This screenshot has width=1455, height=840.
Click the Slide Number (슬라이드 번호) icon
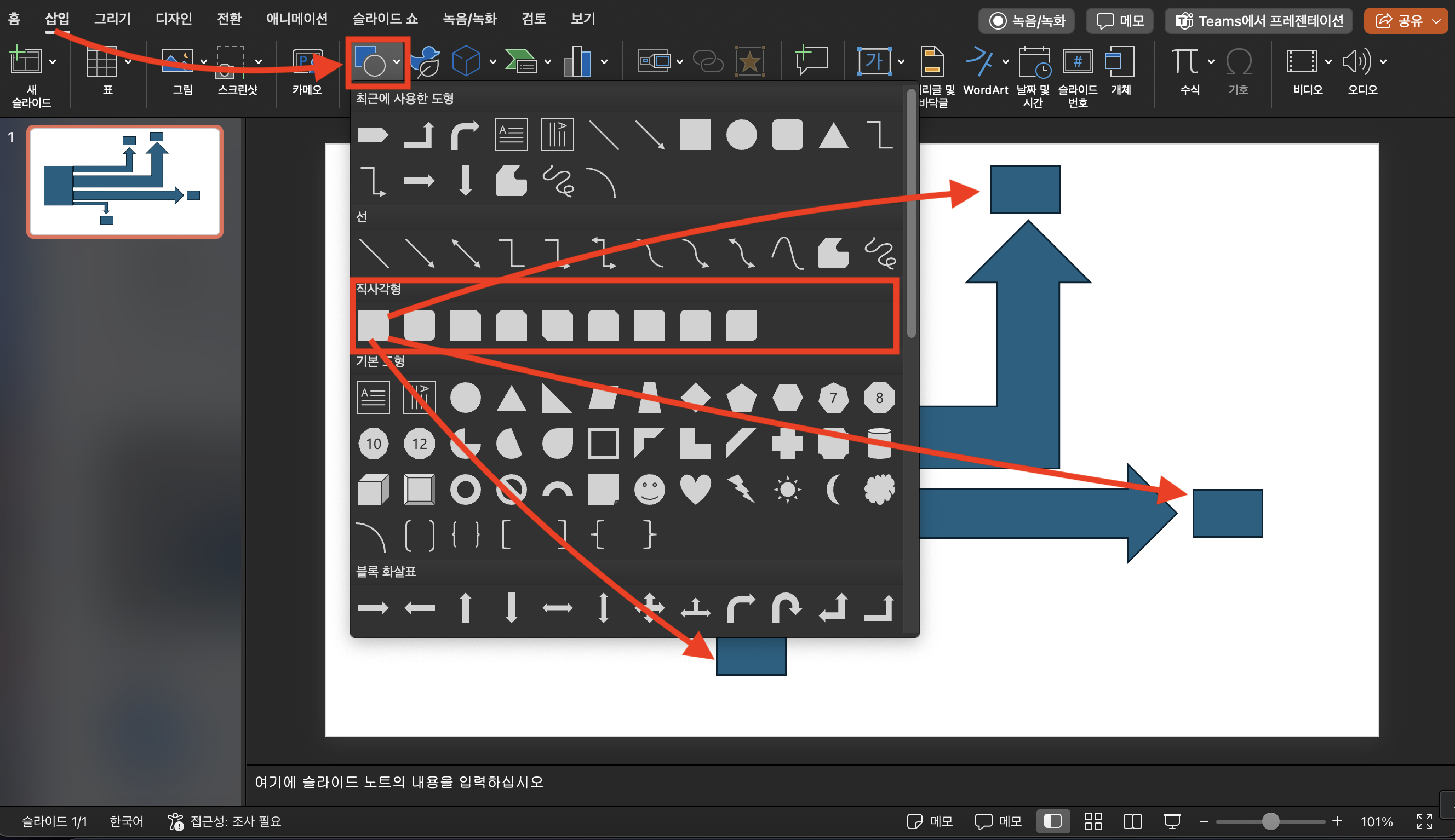pos(1078,61)
